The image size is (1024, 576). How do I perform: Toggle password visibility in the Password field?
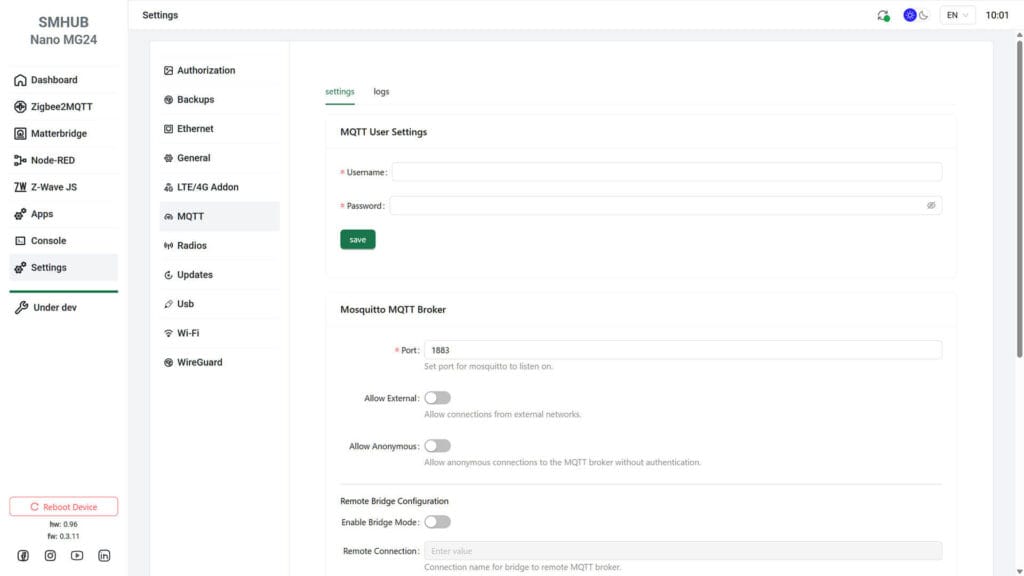click(931, 205)
